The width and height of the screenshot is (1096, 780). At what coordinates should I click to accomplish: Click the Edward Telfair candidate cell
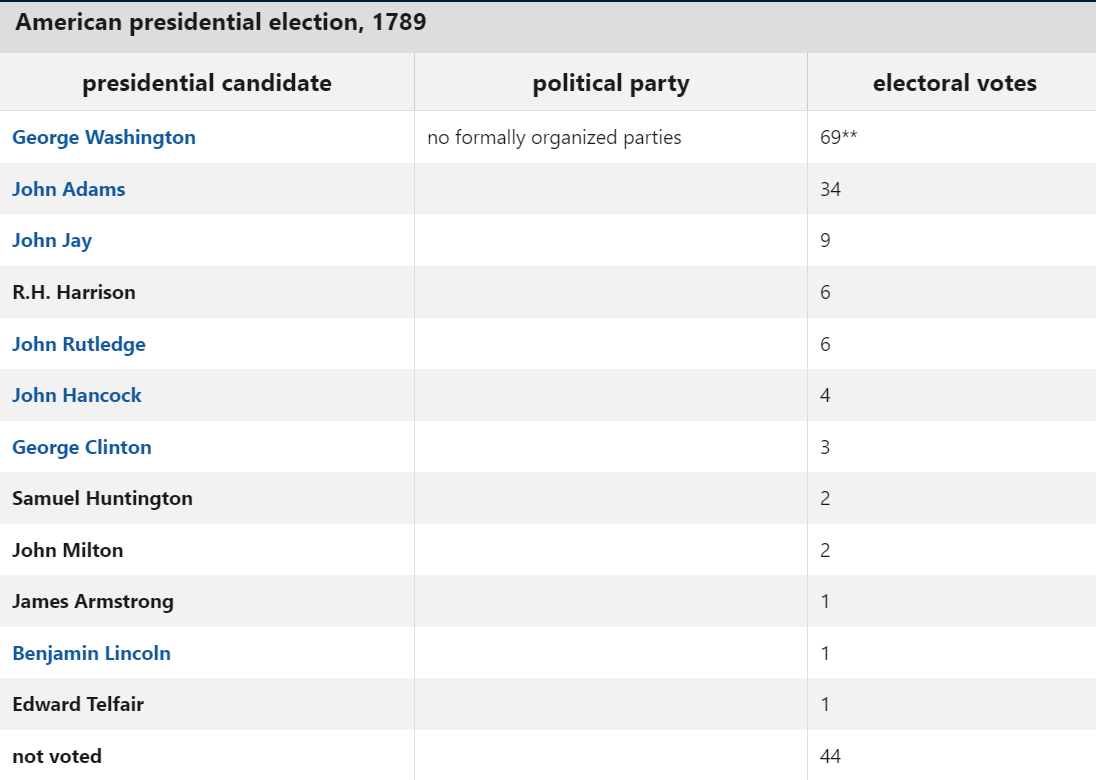pos(78,704)
